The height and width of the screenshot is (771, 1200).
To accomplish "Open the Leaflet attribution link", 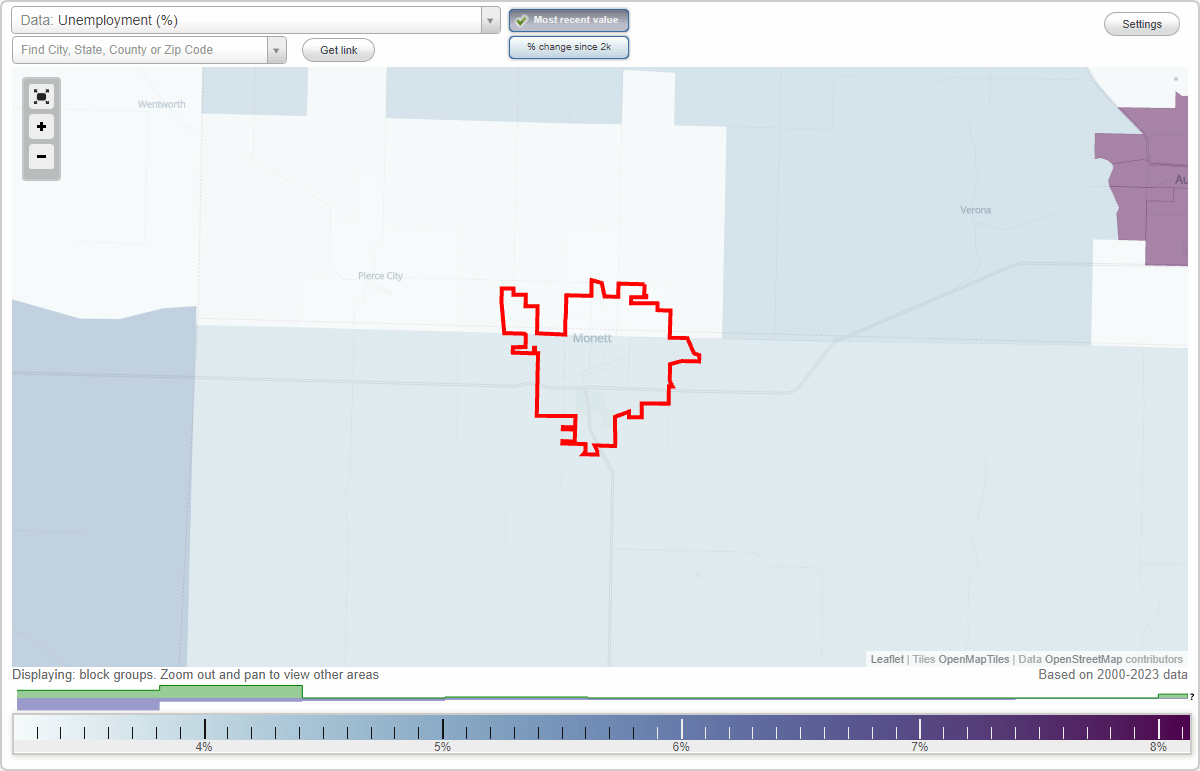I will tap(887, 659).
